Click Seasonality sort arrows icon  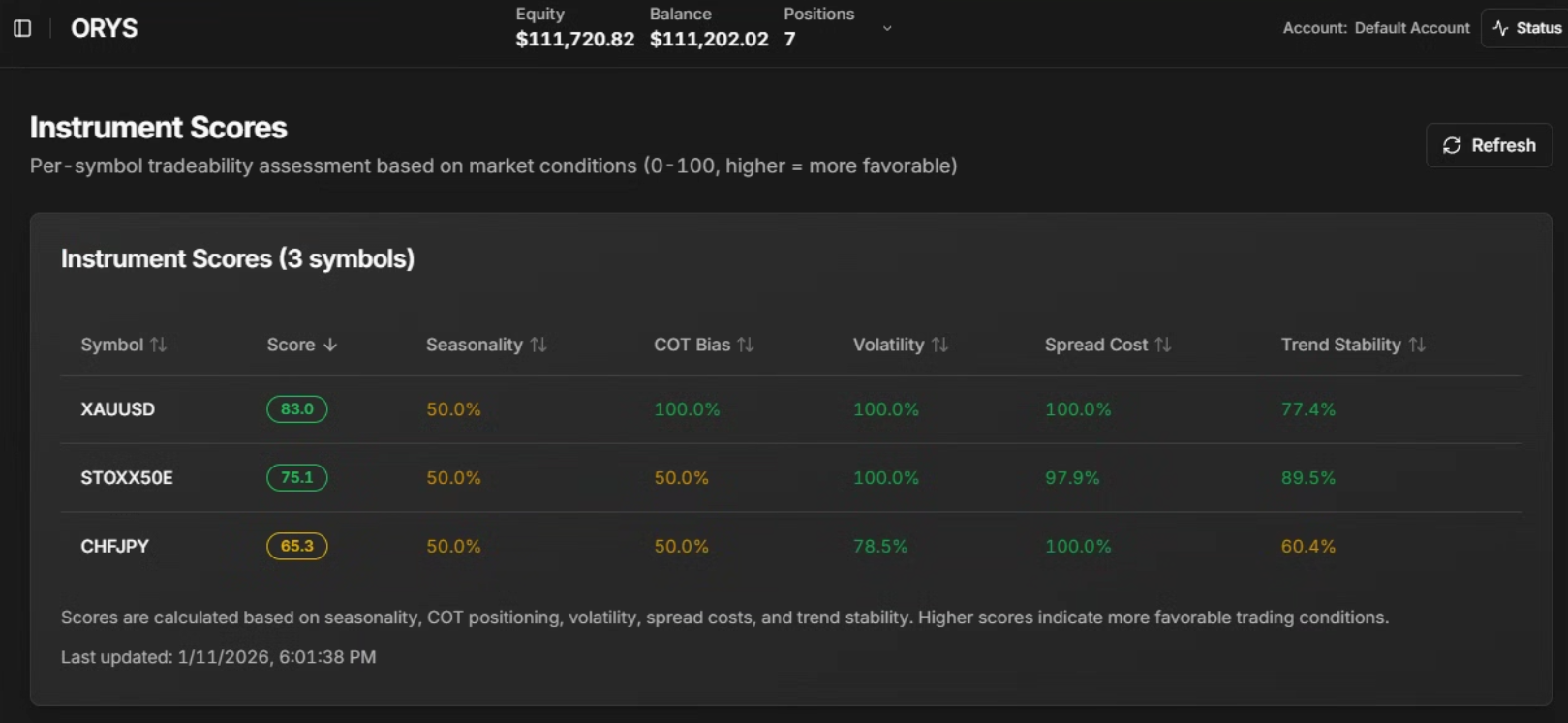(x=538, y=345)
